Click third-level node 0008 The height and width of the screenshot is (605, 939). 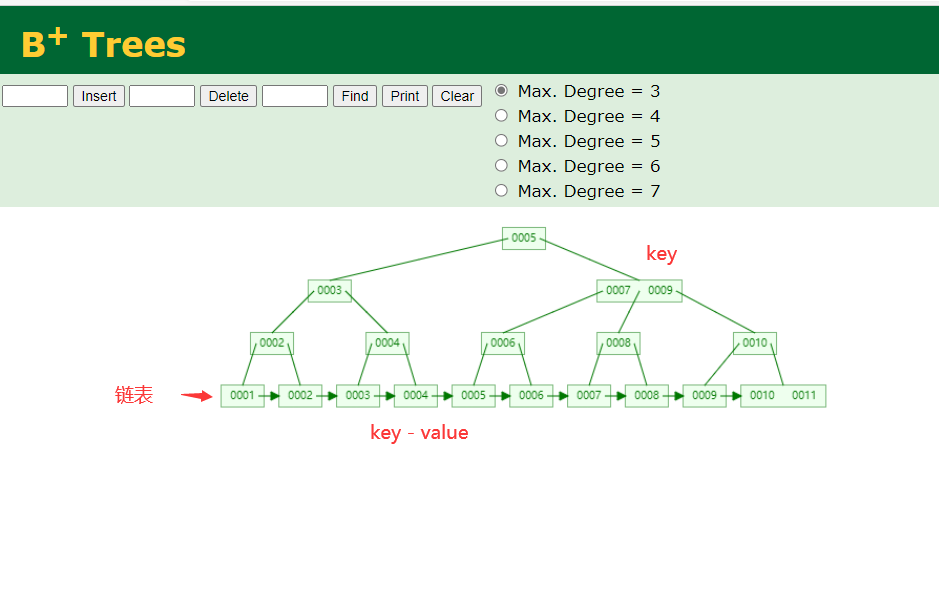coord(619,343)
